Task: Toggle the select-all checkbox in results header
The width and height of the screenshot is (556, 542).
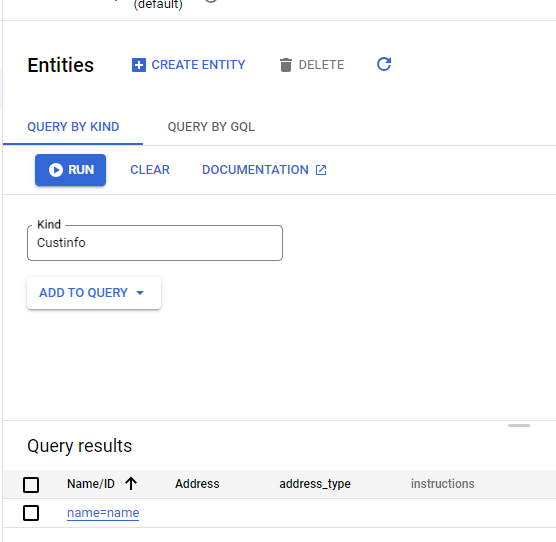Action: coord(31,485)
